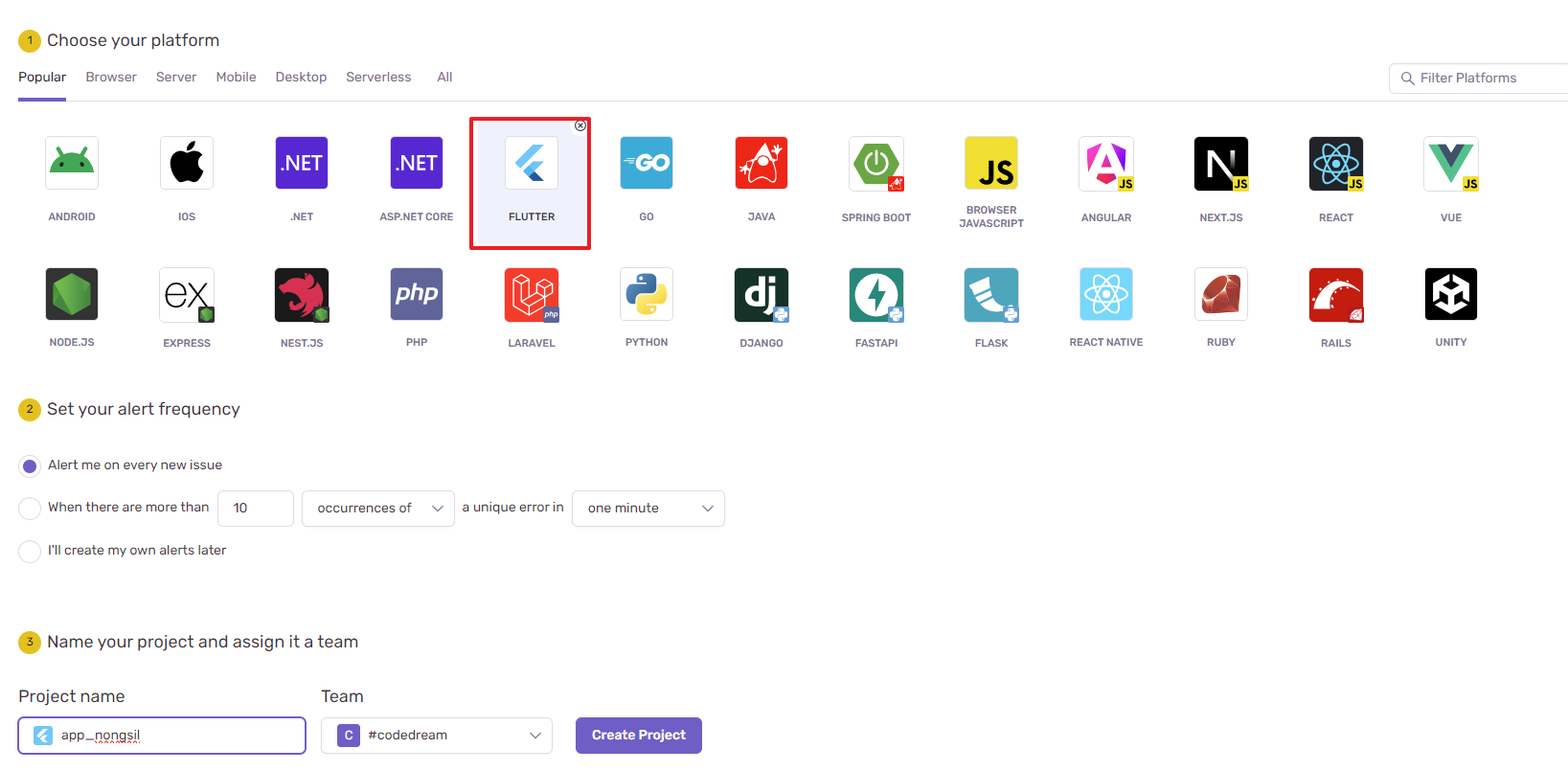
Task: Switch to the Serverless tab
Action: [x=378, y=78]
